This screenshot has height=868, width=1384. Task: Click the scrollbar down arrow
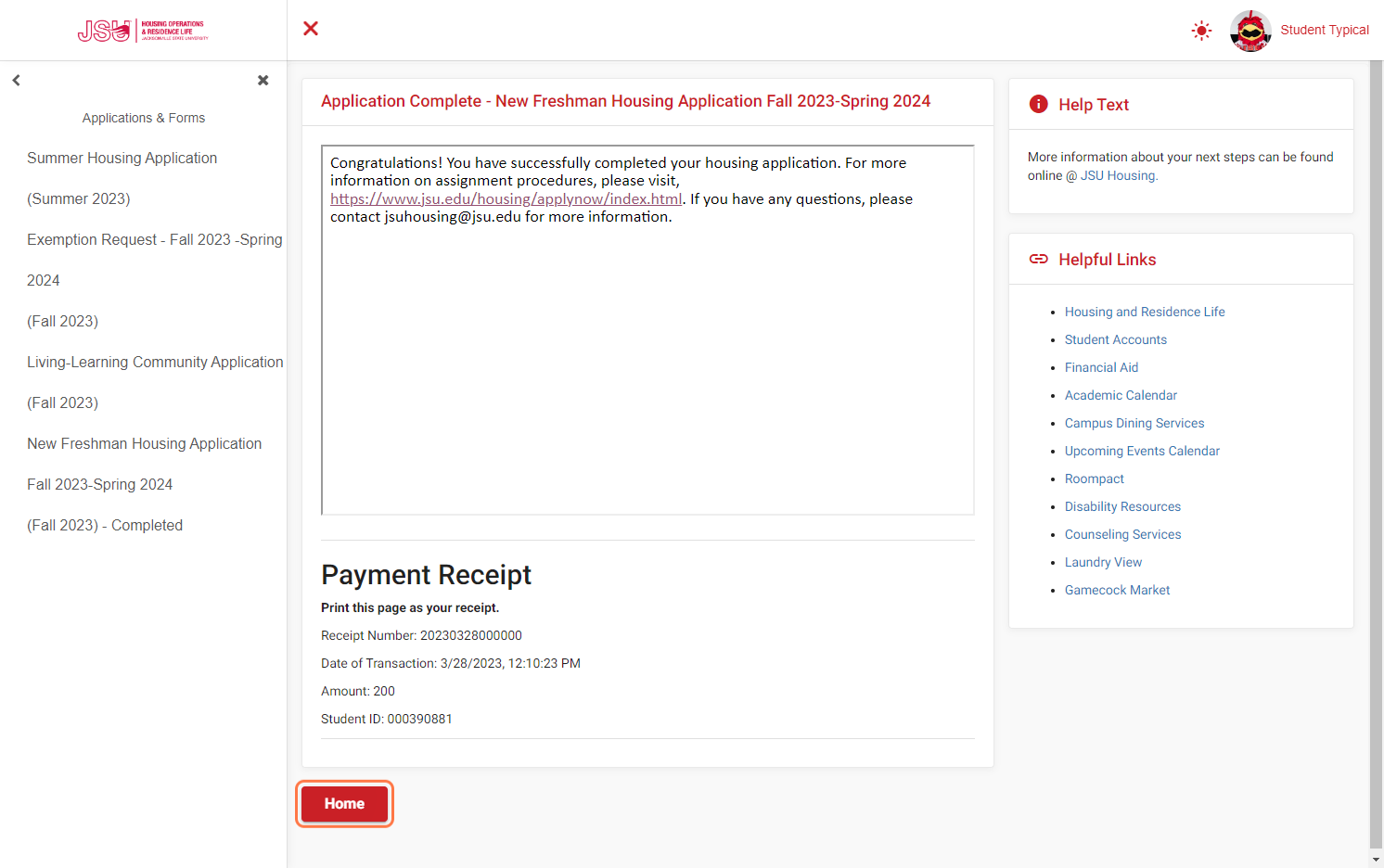click(x=1377, y=860)
